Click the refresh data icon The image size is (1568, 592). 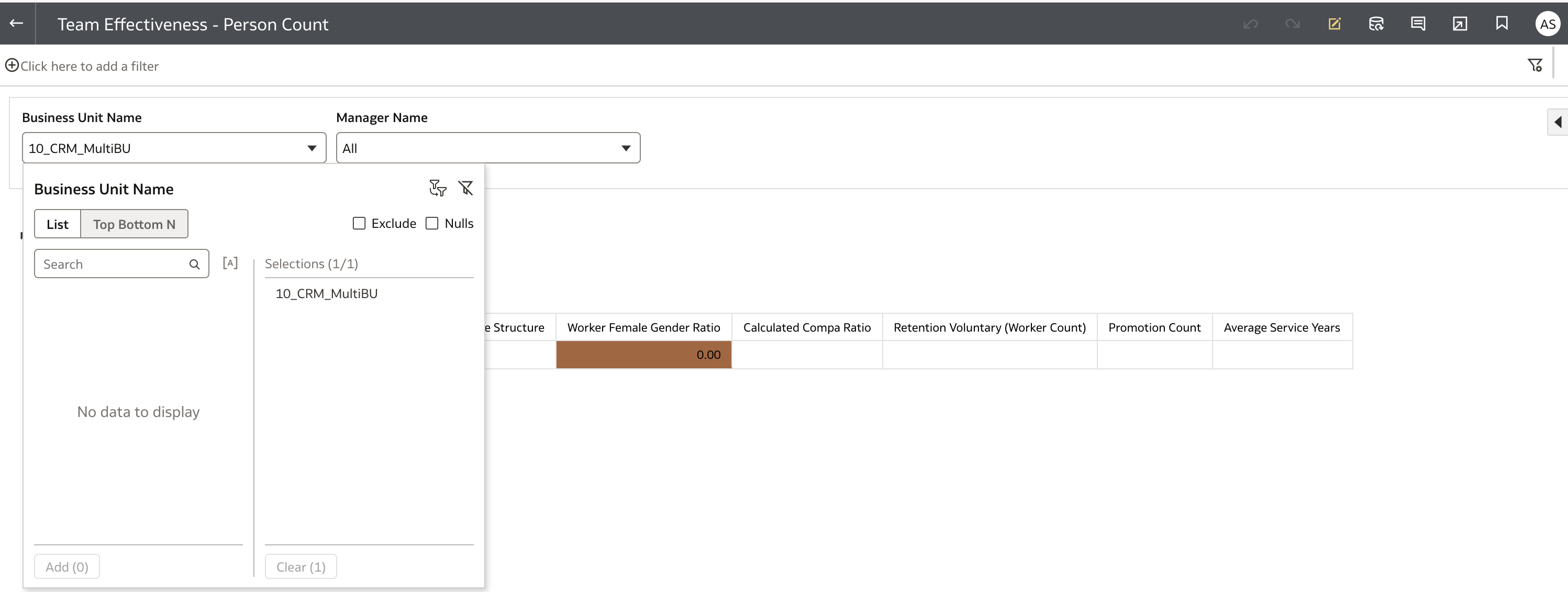click(1376, 24)
